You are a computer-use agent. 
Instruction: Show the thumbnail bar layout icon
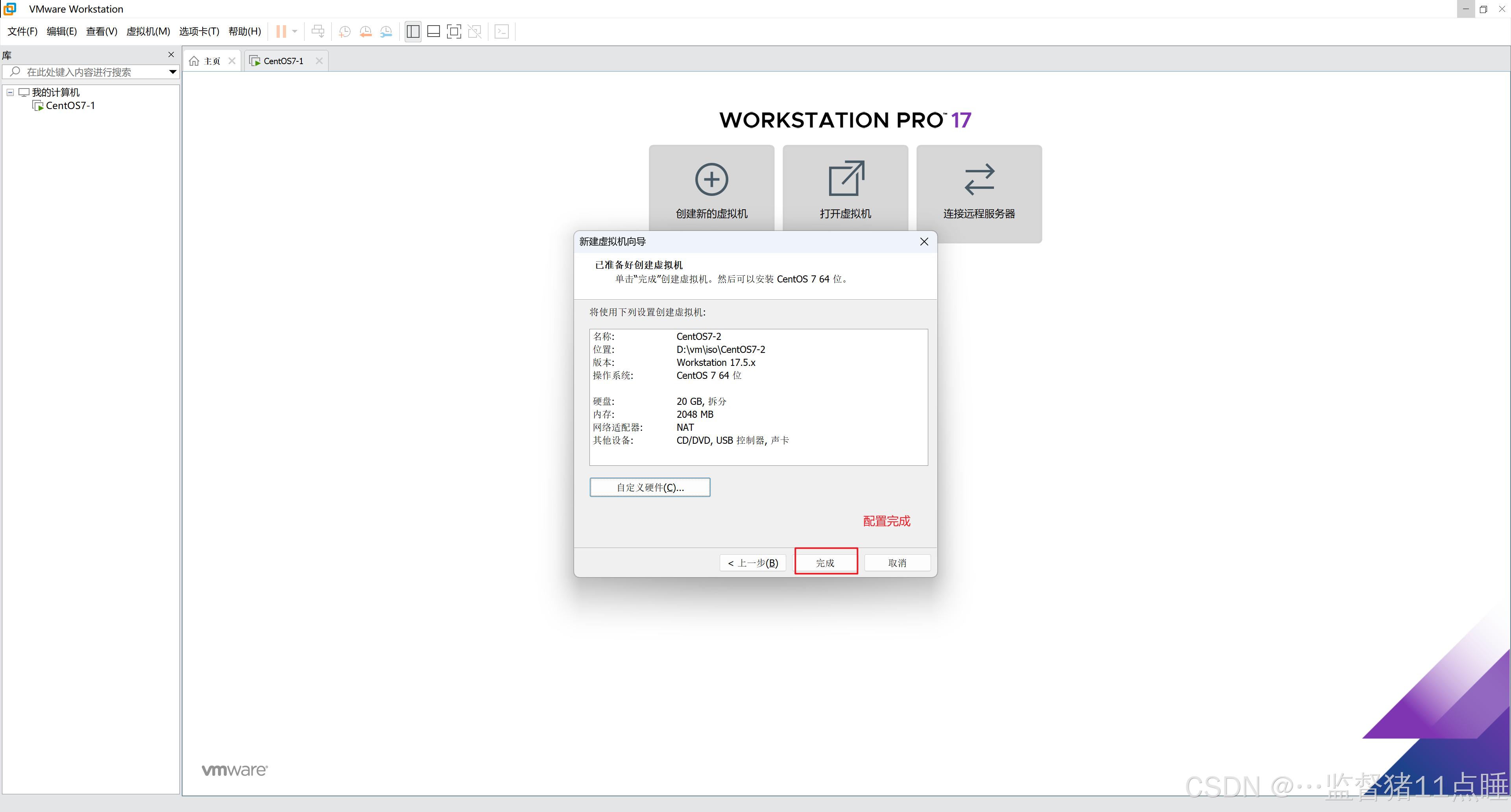[434, 31]
